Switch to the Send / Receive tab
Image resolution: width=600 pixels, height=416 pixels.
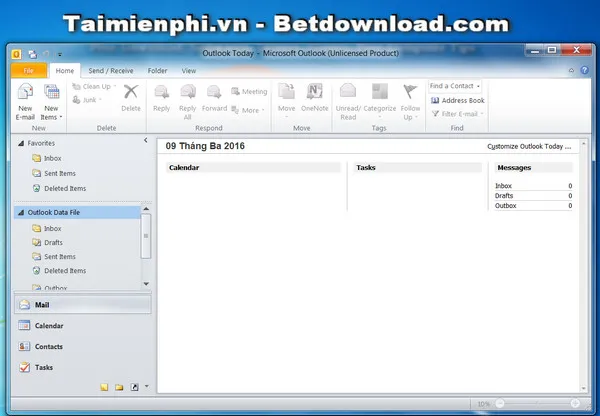tap(111, 71)
